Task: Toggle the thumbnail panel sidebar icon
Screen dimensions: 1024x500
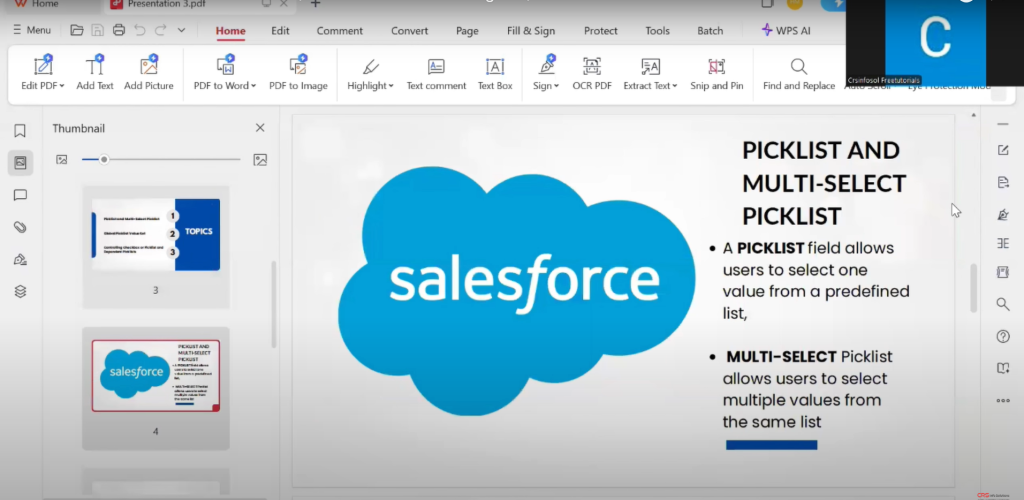Action: (x=20, y=163)
